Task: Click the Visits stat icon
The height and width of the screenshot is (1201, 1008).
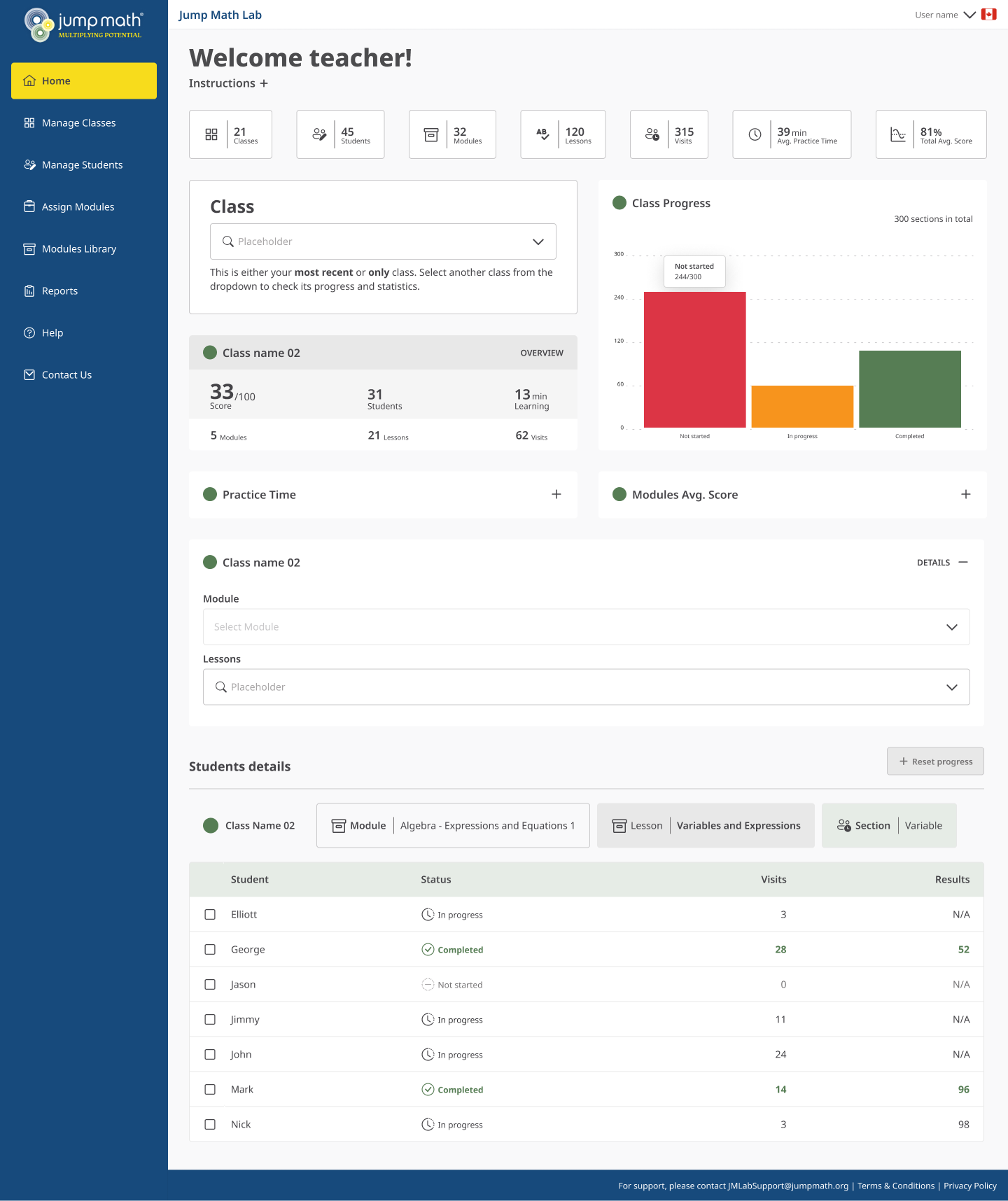Action: point(652,134)
